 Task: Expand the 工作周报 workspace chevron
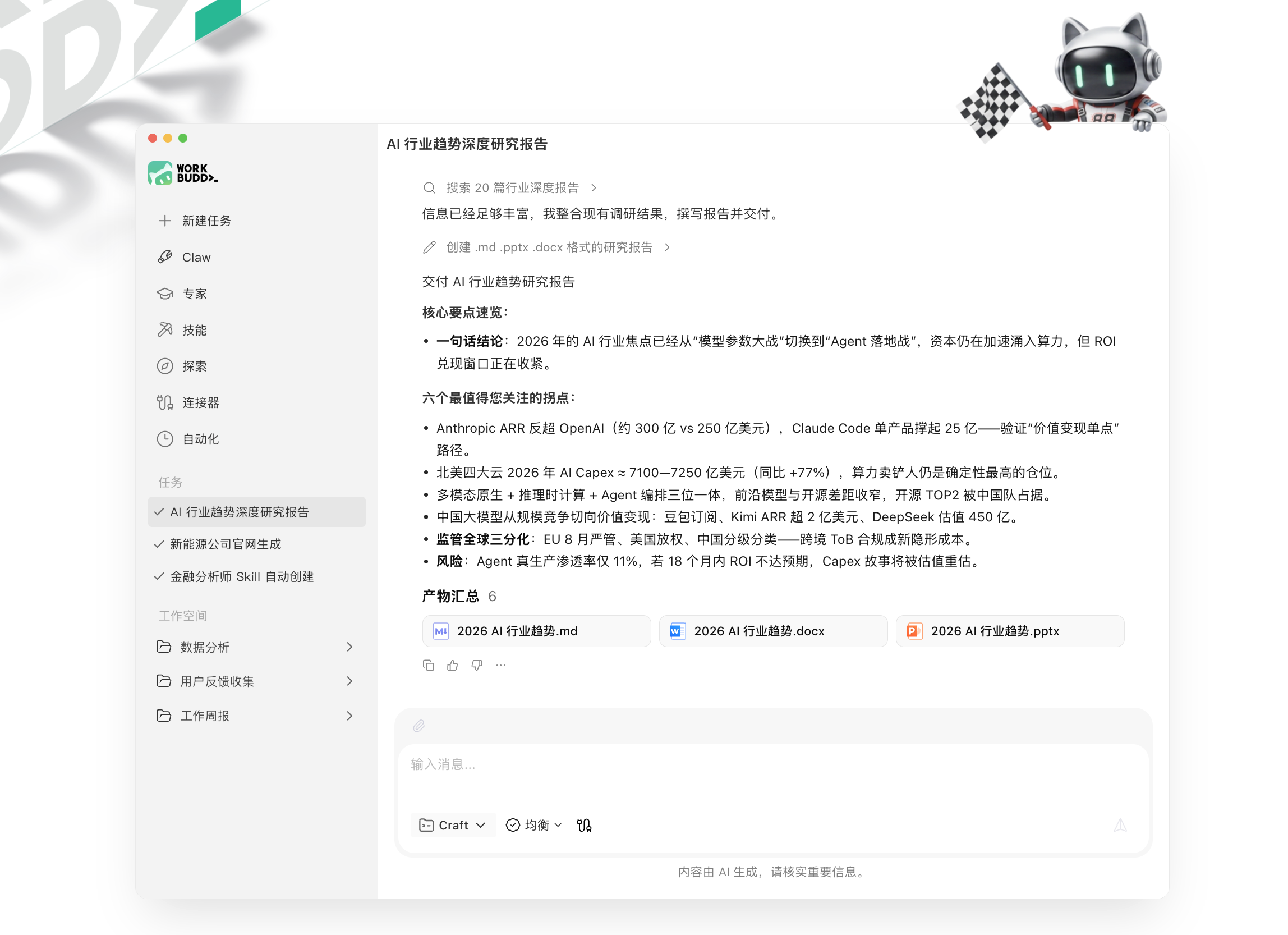350,715
